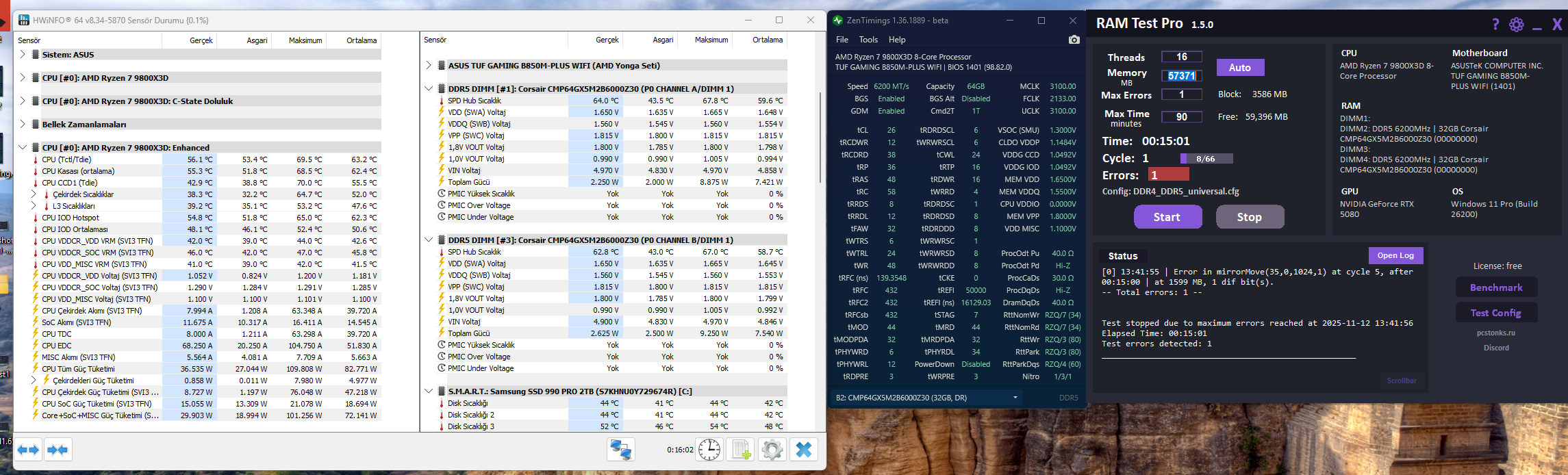Open RAM Test Pro help question mark

coord(1495,25)
